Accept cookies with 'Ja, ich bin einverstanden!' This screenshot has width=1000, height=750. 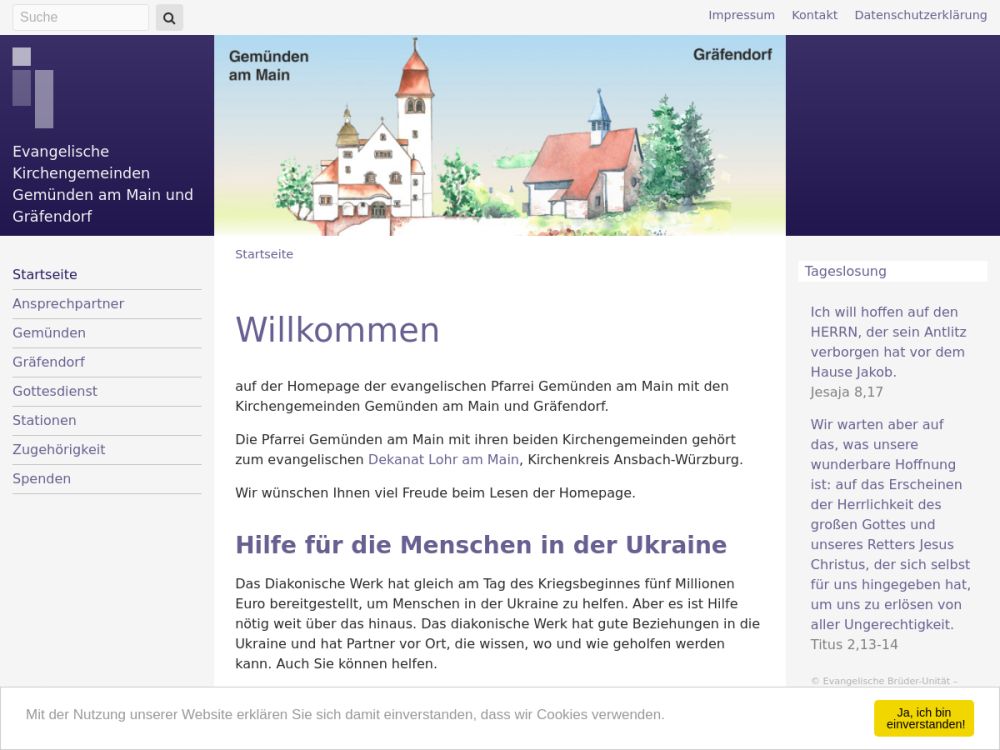(x=923, y=718)
